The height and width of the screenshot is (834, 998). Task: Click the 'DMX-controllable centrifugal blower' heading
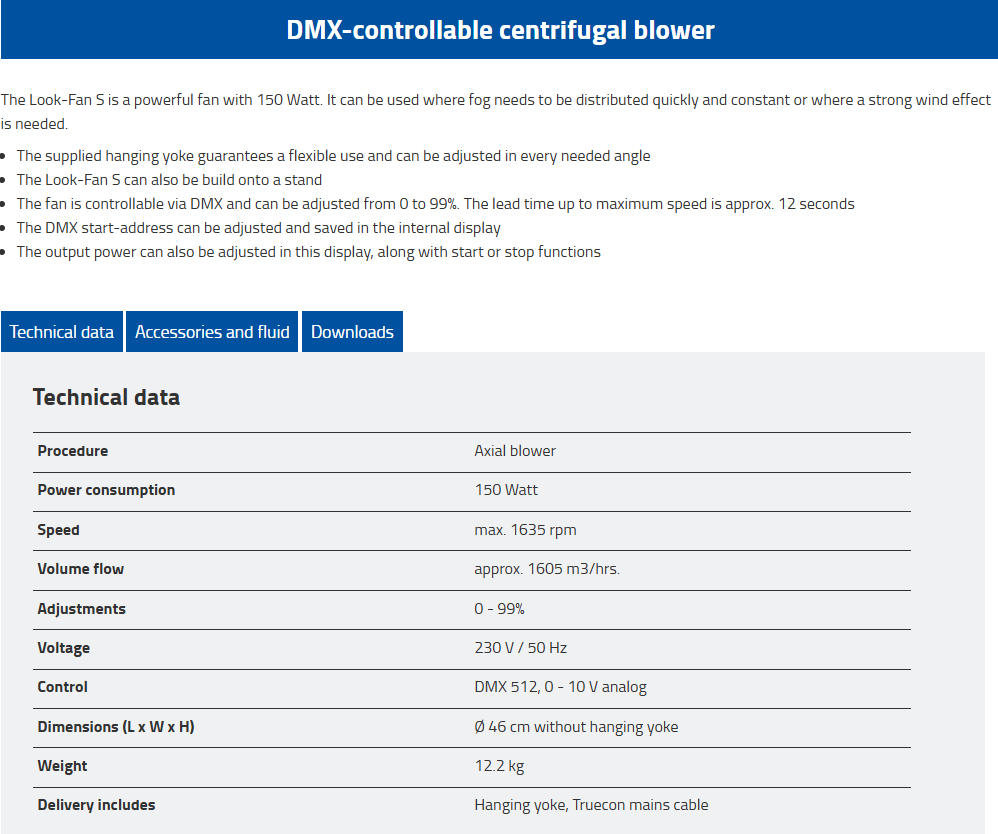click(x=500, y=30)
